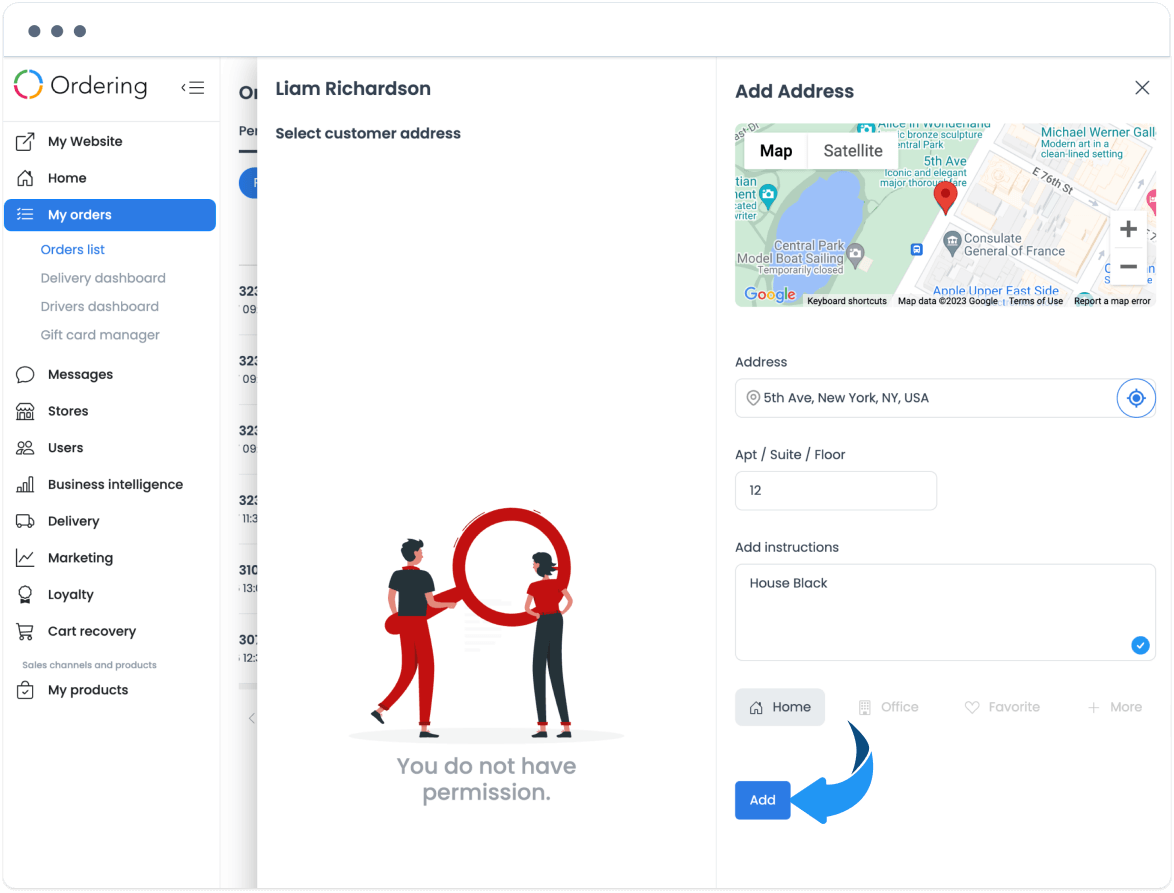This screenshot has width=1174, height=893.
Task: Select the Favorite address tag
Action: click(x=1002, y=707)
